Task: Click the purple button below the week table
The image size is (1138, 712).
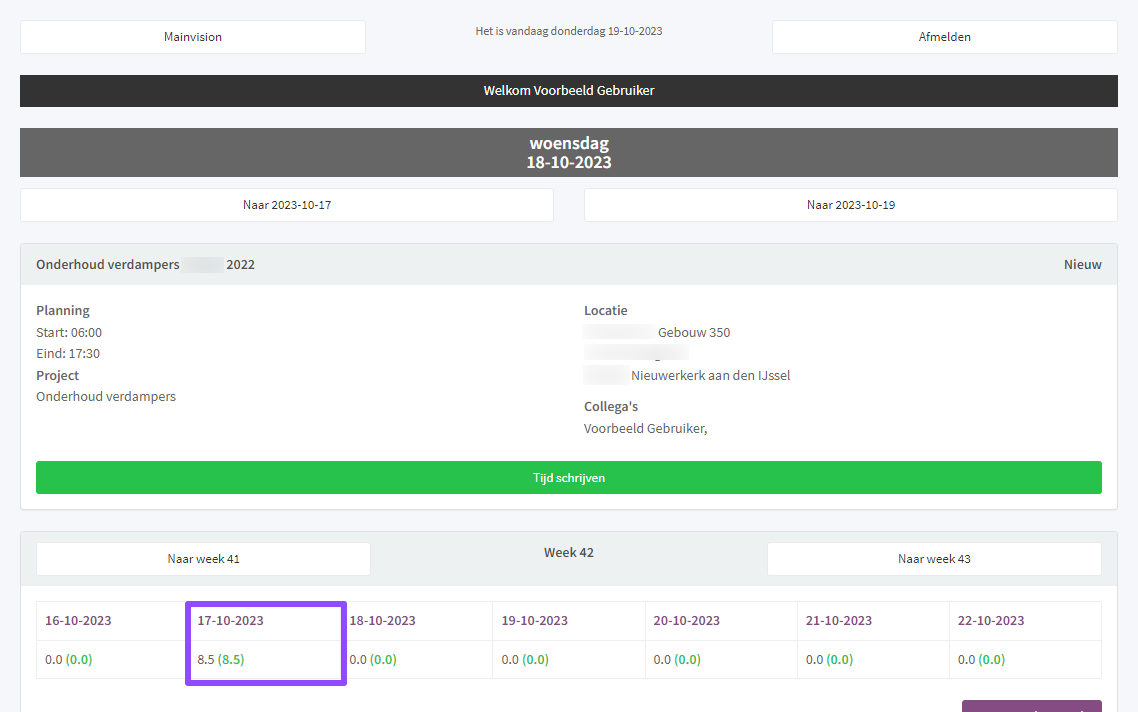Action: point(1031,706)
